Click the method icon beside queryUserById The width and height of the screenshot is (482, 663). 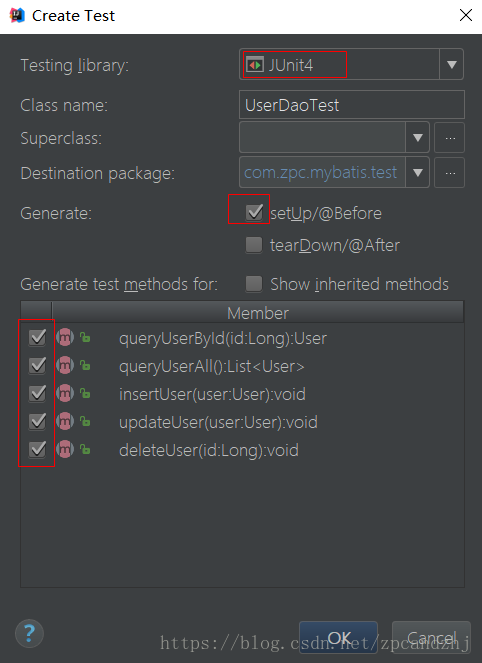pos(65,337)
